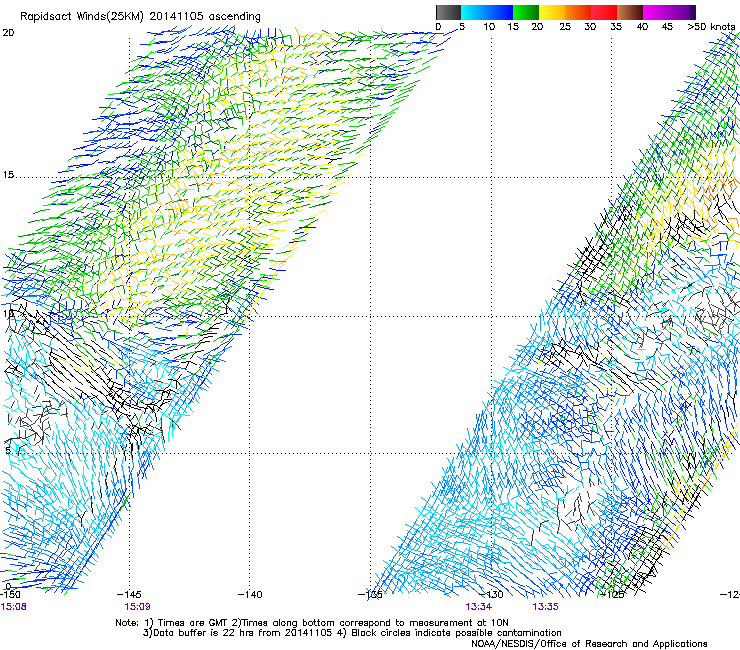Click the purple time stamp '15:08'
The image size is (740, 650).
[x=13, y=607]
